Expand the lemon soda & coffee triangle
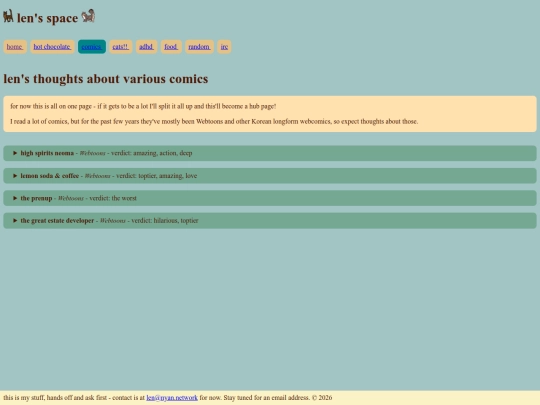Viewport: 540px width, 405px height. (x=15, y=176)
